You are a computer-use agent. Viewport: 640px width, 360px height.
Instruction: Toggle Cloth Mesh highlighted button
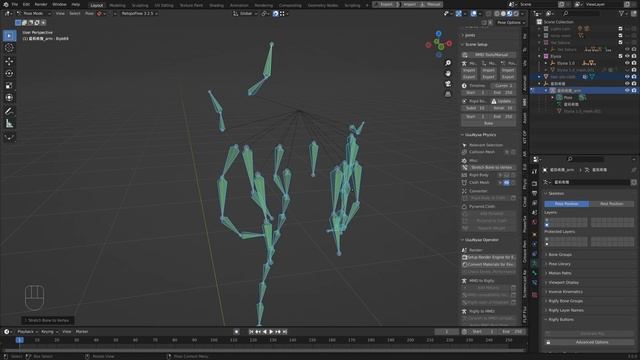507,183
